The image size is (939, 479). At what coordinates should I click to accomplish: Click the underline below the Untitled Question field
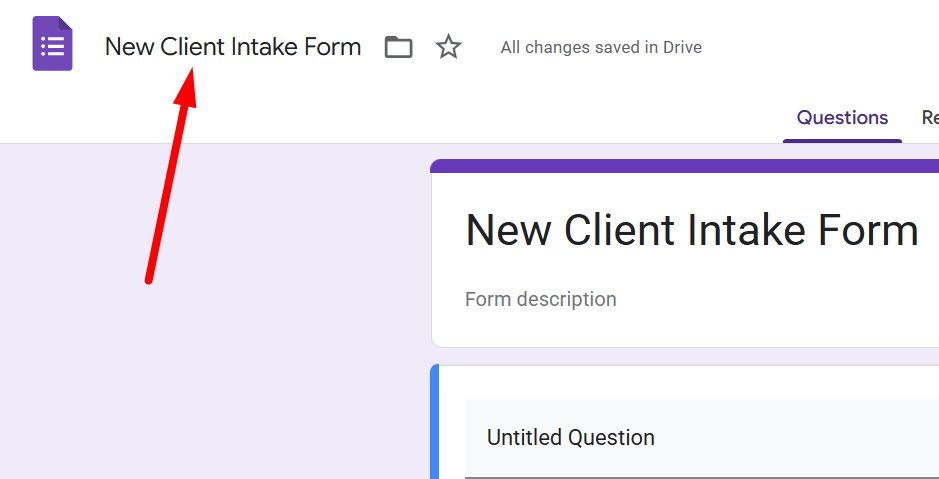point(700,477)
